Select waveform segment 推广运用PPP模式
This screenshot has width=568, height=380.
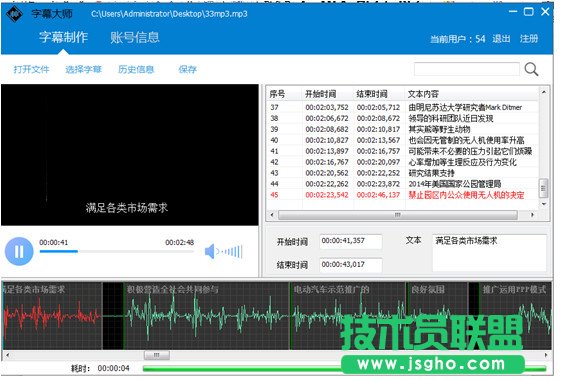[515, 316]
